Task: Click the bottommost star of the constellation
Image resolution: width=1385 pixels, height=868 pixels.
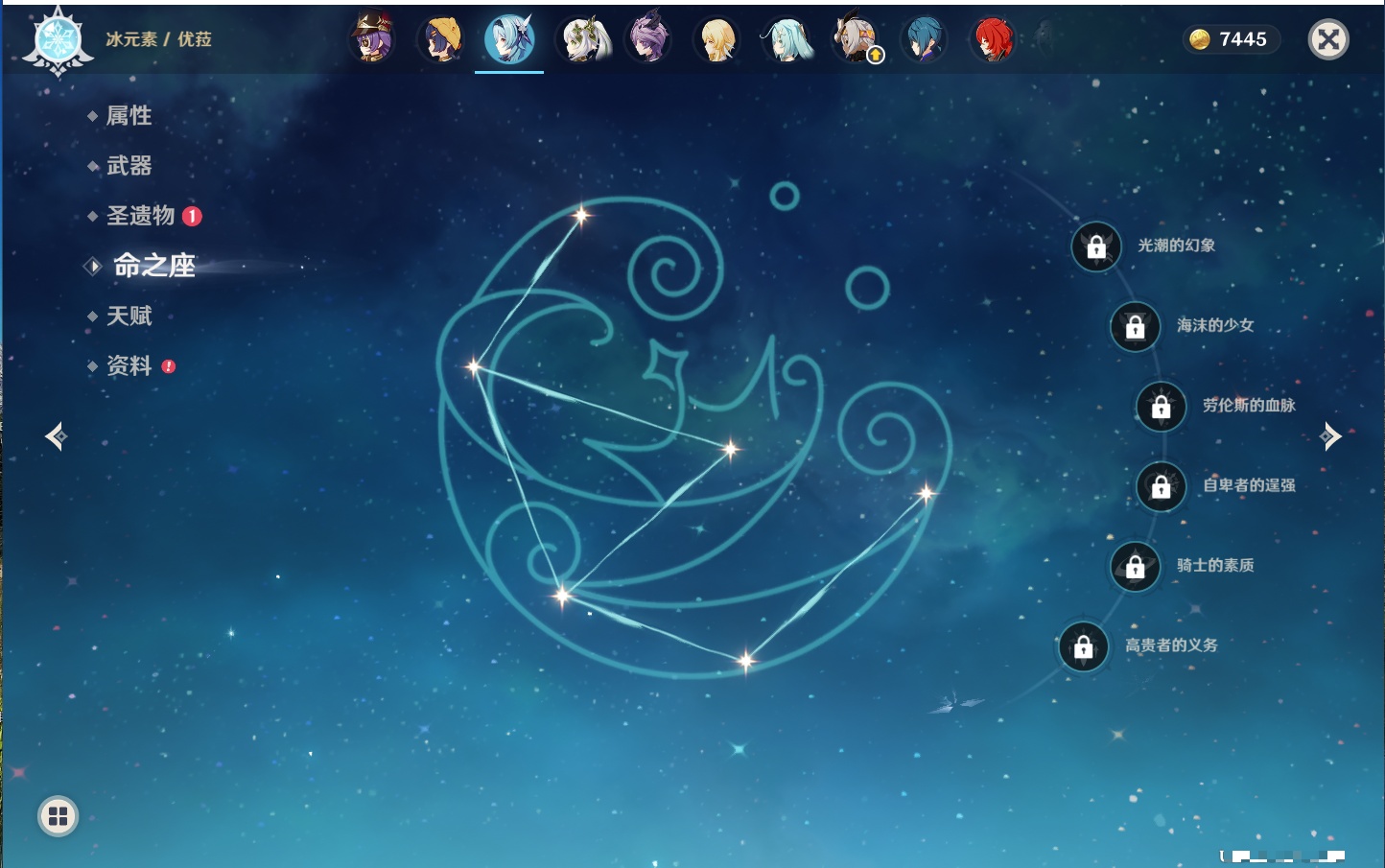Action: coord(746,660)
